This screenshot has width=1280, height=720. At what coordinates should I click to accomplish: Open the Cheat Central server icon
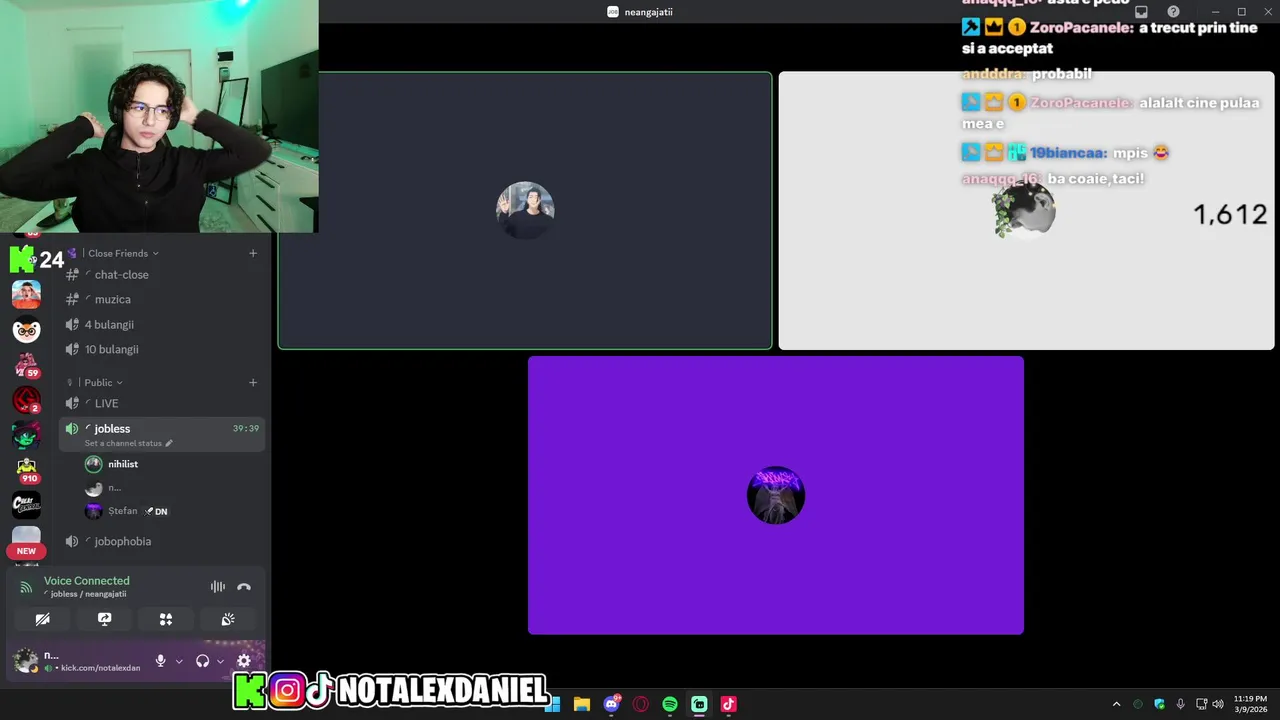pos(26,505)
